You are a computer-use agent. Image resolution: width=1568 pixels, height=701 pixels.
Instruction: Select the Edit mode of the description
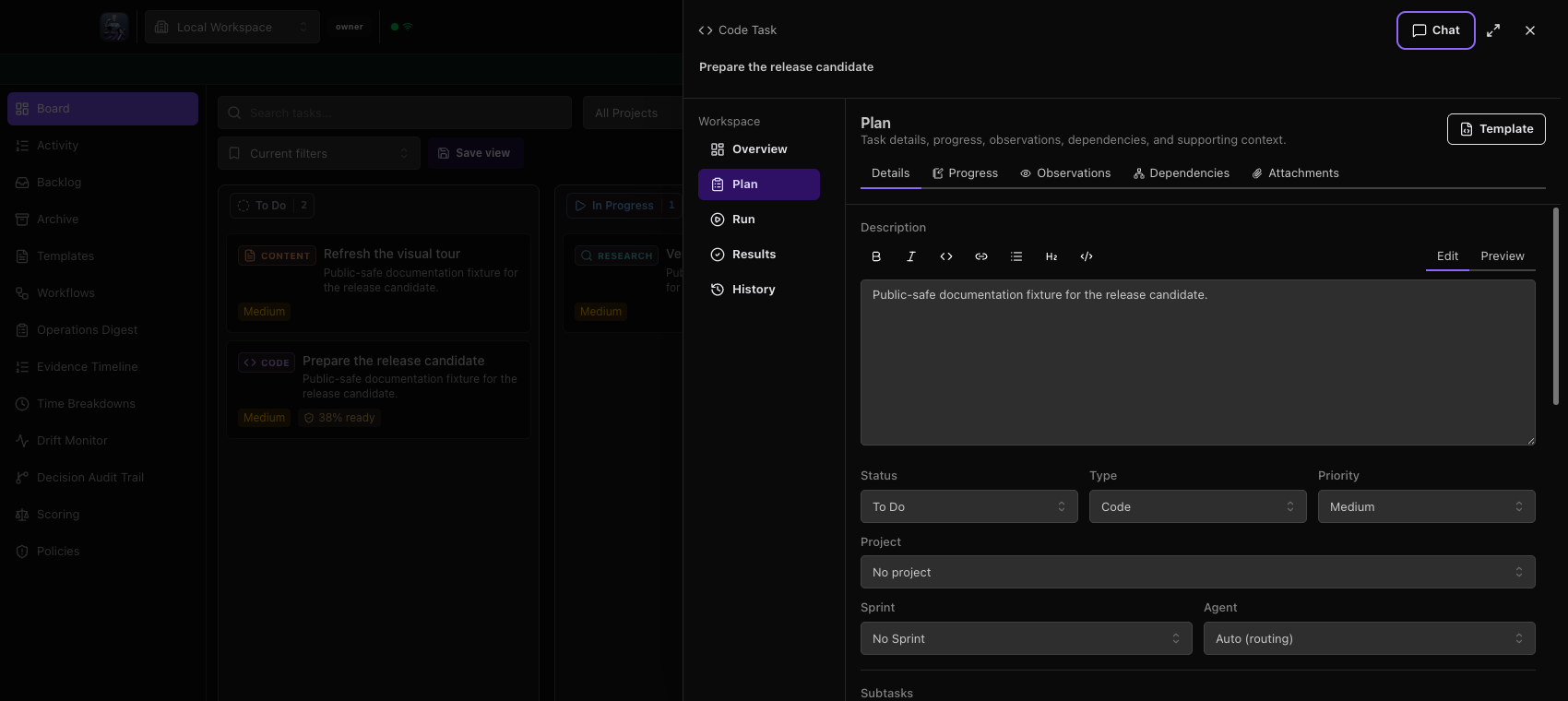tap(1448, 256)
